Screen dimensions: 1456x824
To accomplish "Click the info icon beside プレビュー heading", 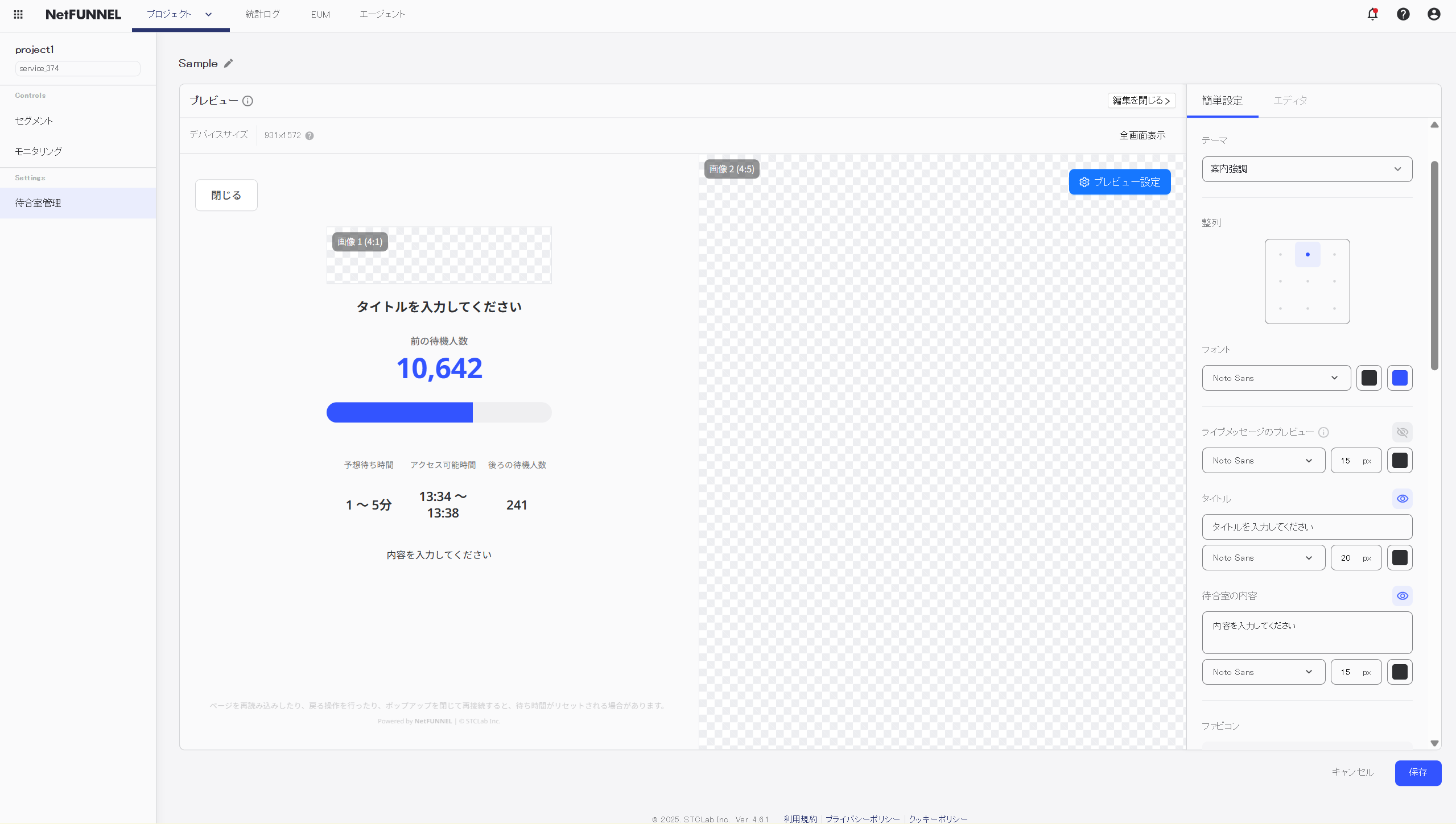I will tap(248, 101).
